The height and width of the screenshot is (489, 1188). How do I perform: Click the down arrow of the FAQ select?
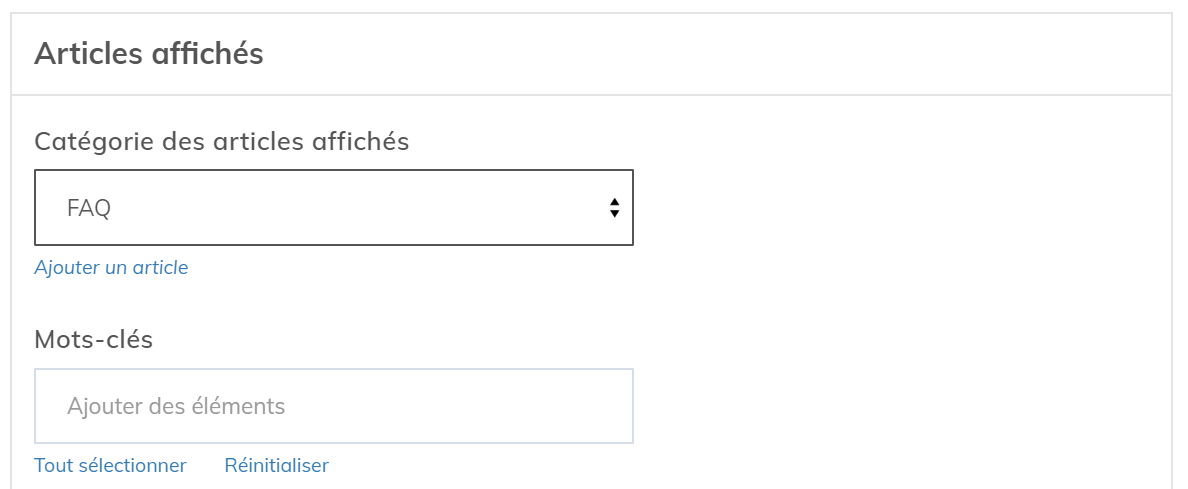click(x=614, y=214)
